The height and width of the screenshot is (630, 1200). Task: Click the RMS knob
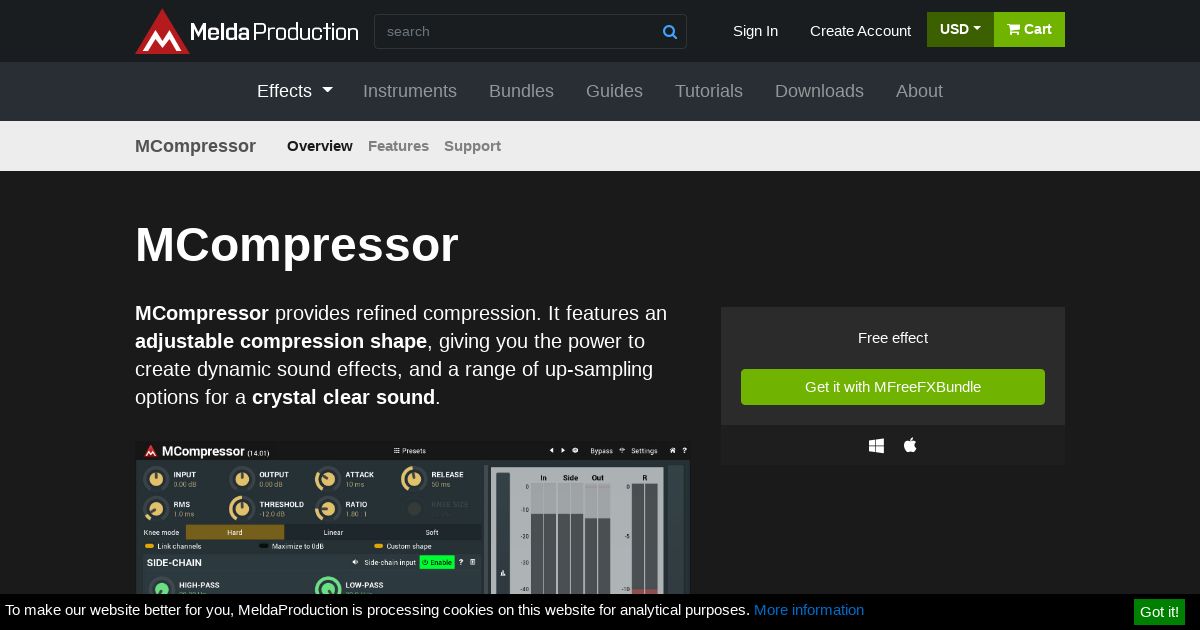tap(155, 509)
